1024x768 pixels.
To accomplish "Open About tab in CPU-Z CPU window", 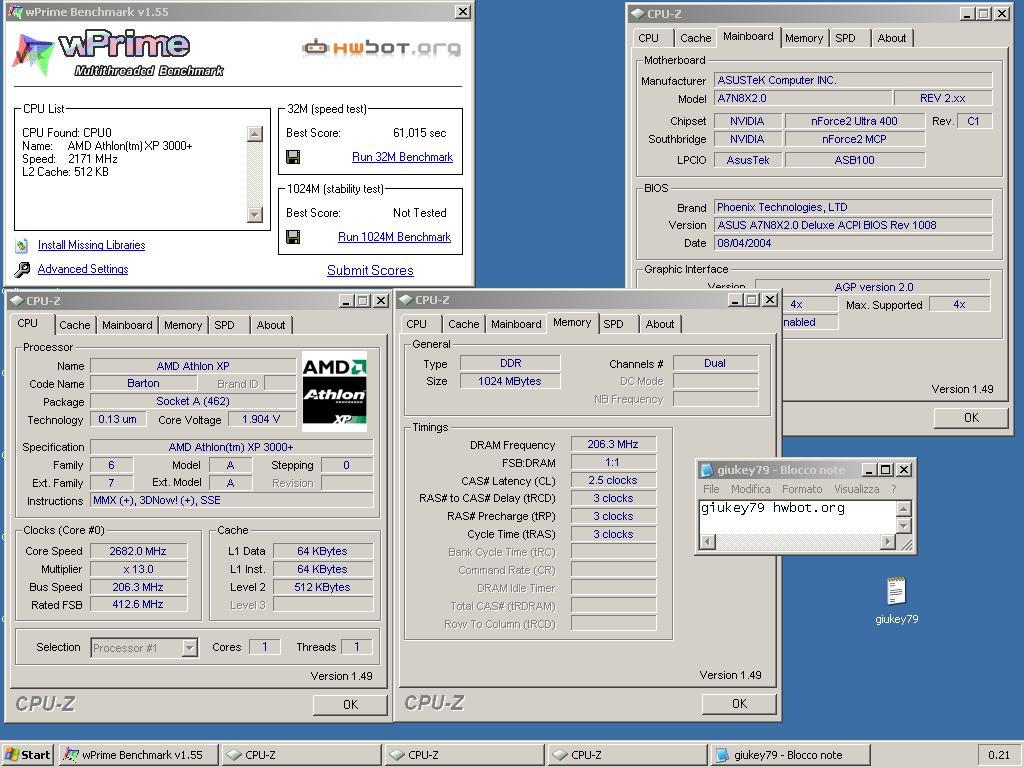I will [270, 325].
